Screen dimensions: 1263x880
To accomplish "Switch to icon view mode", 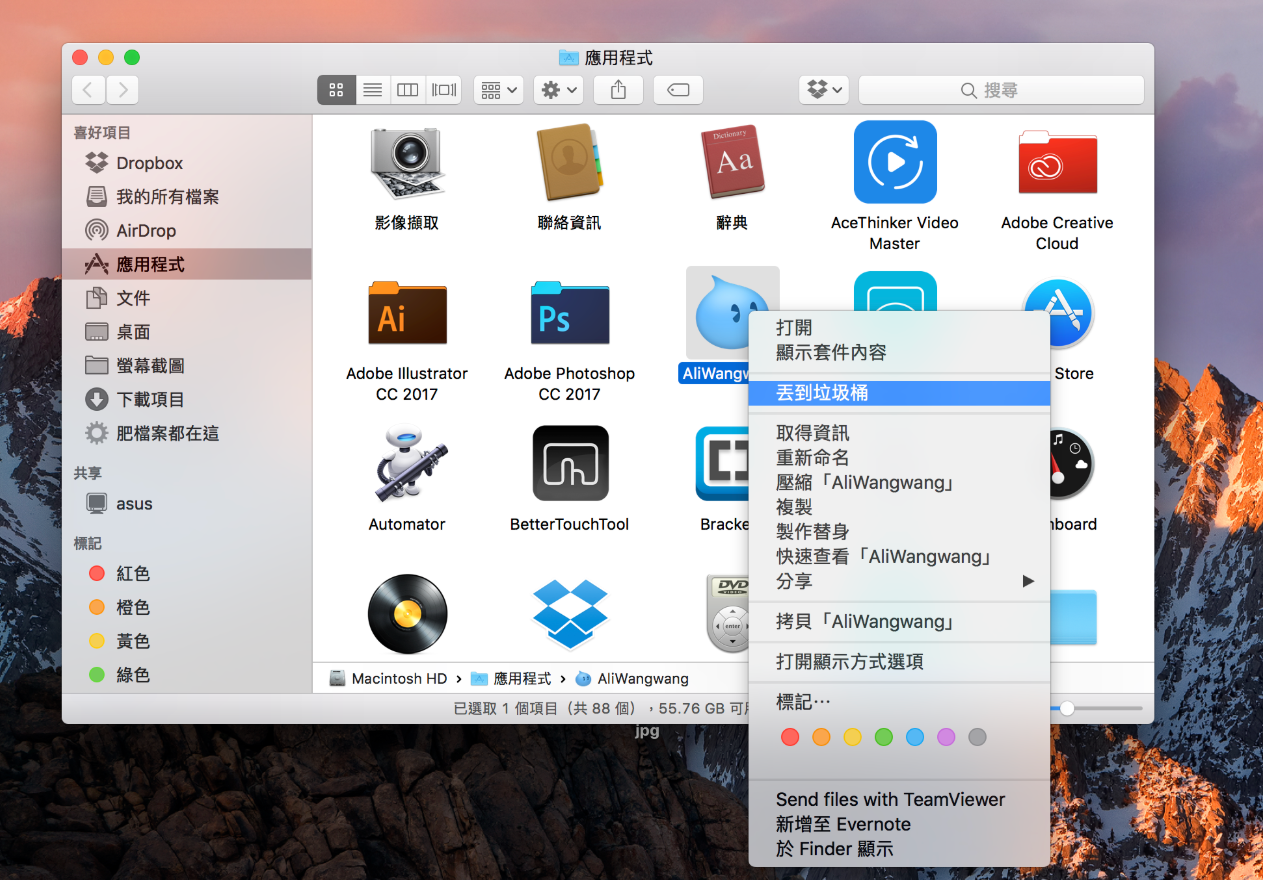I will tap(336, 90).
